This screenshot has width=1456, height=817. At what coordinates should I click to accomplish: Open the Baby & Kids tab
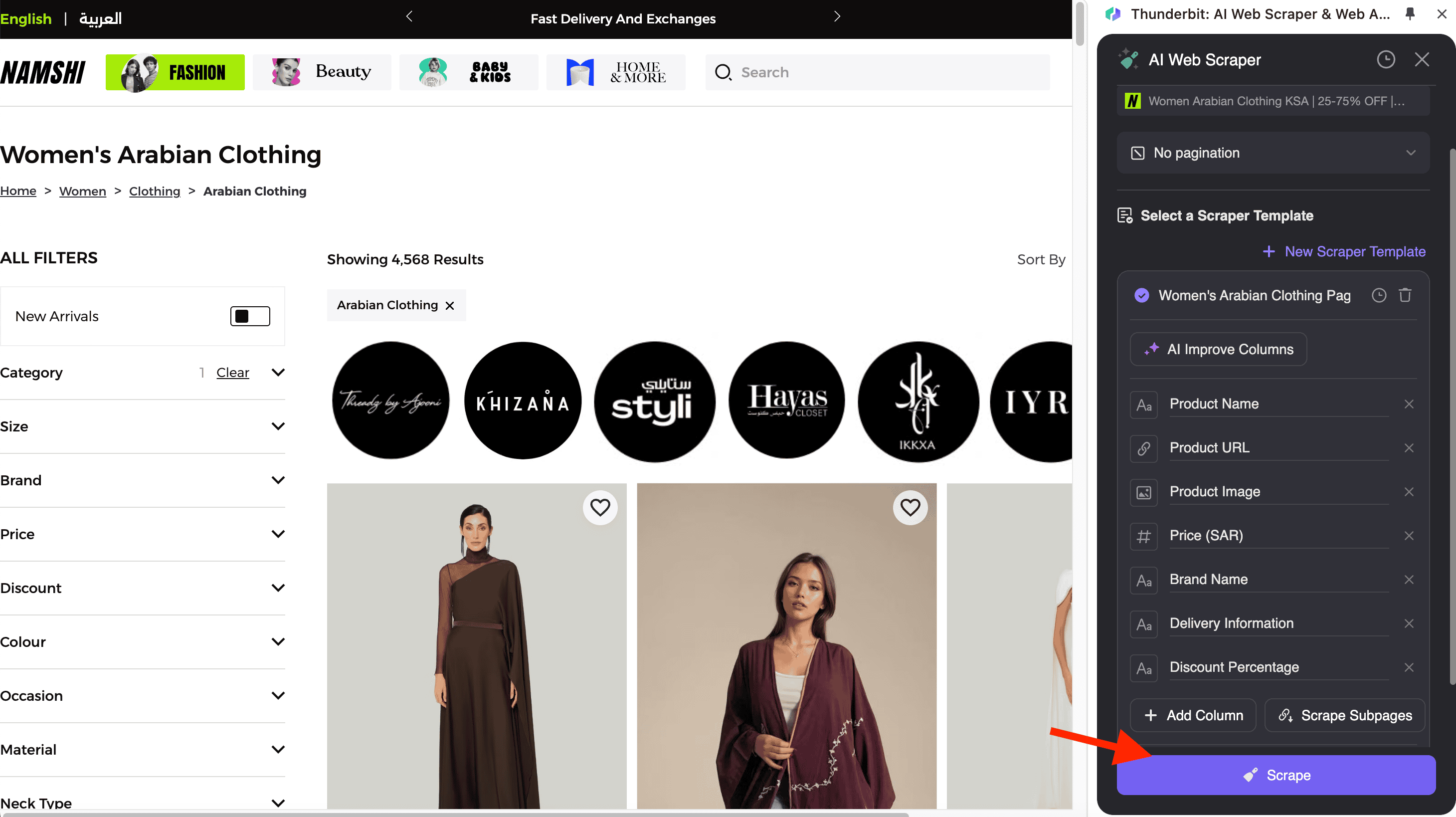(469, 72)
